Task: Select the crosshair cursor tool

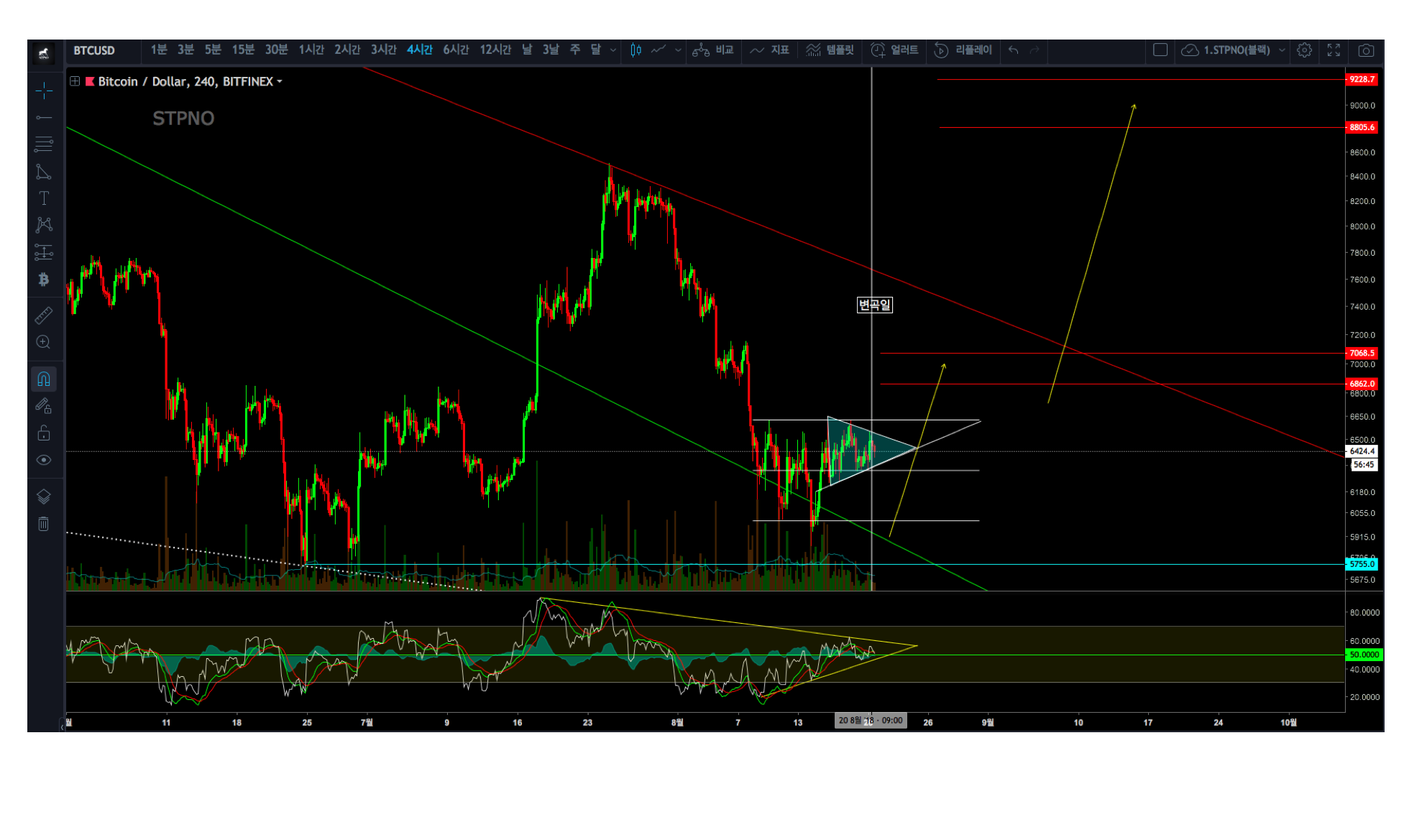Action: pos(44,91)
